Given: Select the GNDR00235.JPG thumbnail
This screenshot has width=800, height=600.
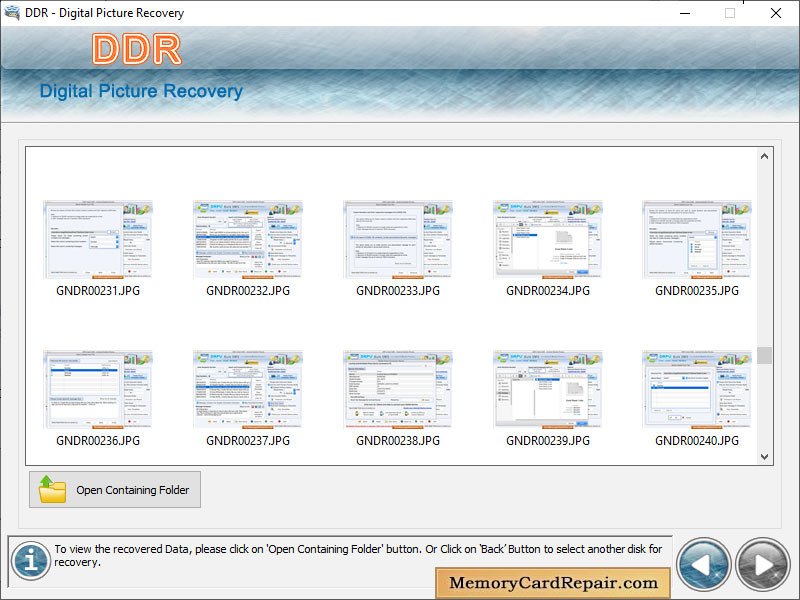Looking at the screenshot, I should click(697, 239).
